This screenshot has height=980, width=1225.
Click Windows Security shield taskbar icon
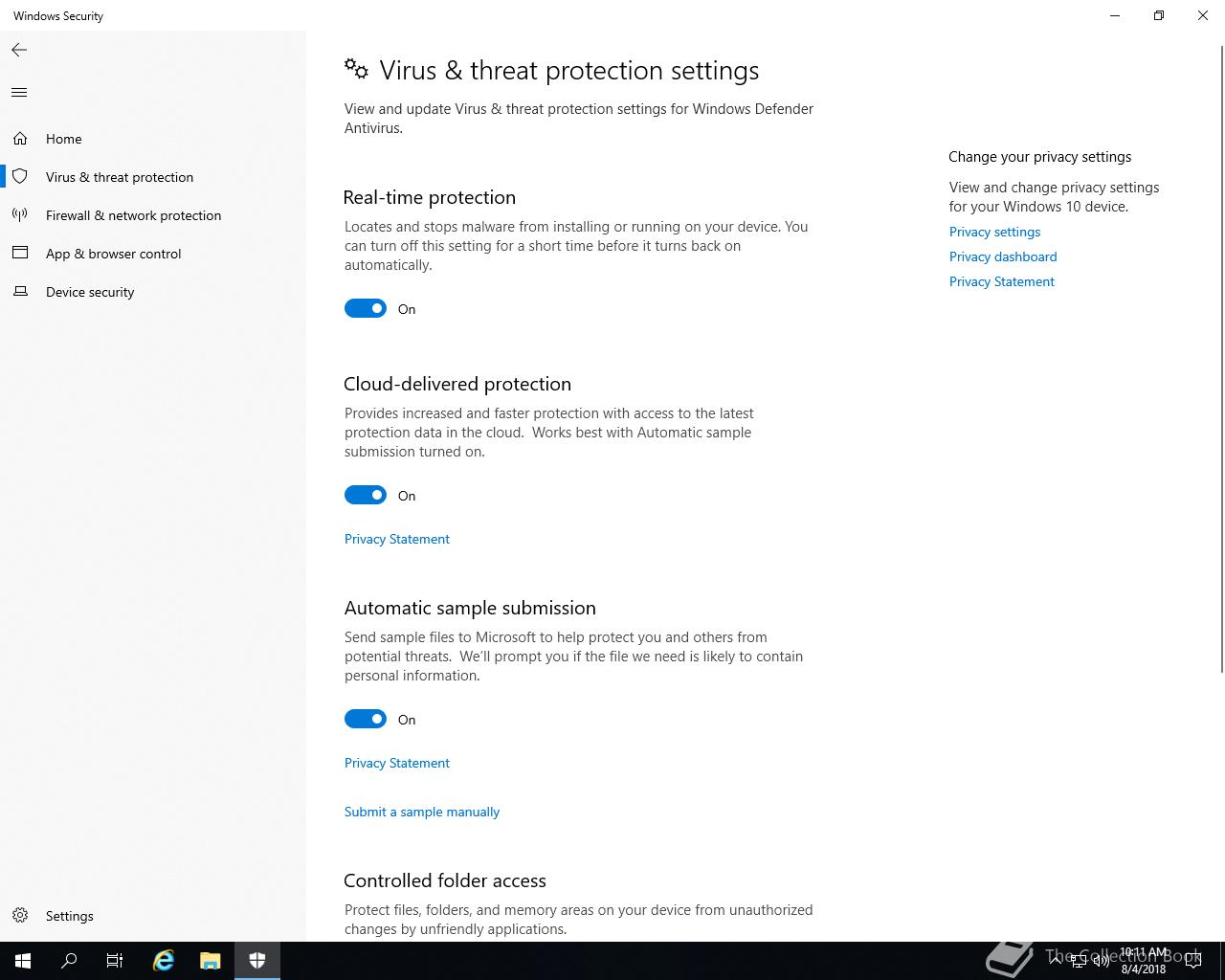pyautogui.click(x=257, y=961)
